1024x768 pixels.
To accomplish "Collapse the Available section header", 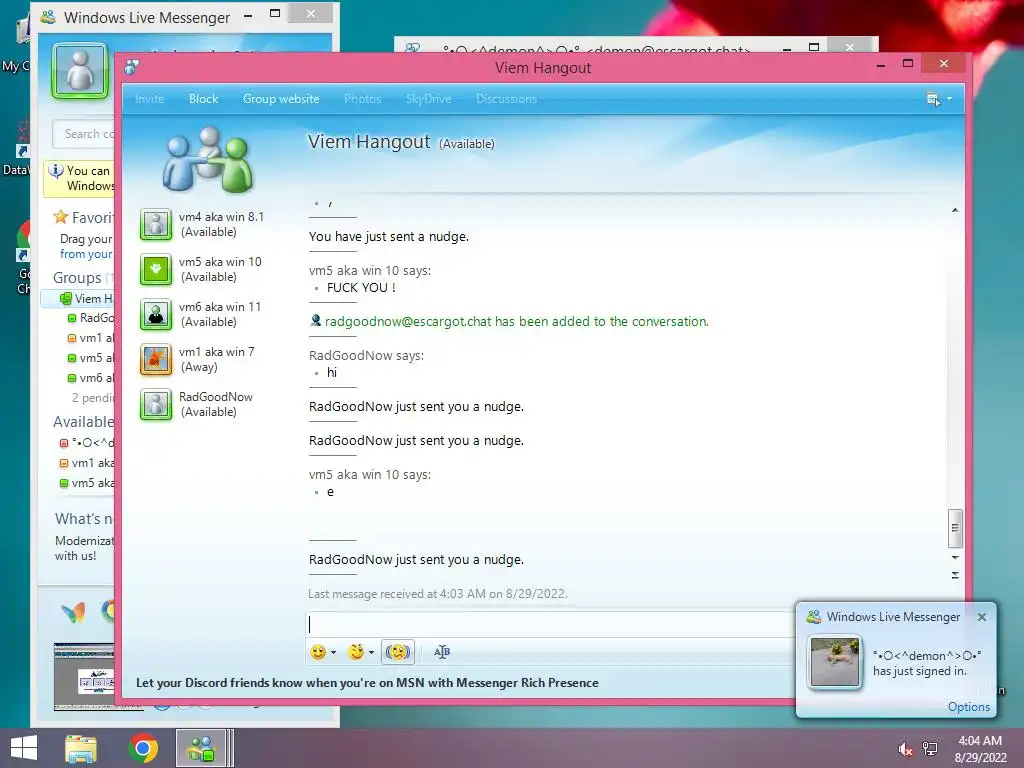I will click(84, 422).
